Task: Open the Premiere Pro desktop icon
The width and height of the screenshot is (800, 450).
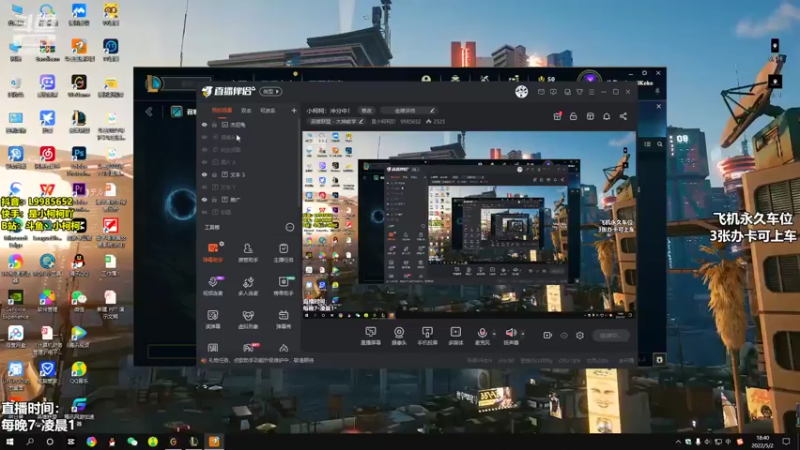Action: coord(79,194)
